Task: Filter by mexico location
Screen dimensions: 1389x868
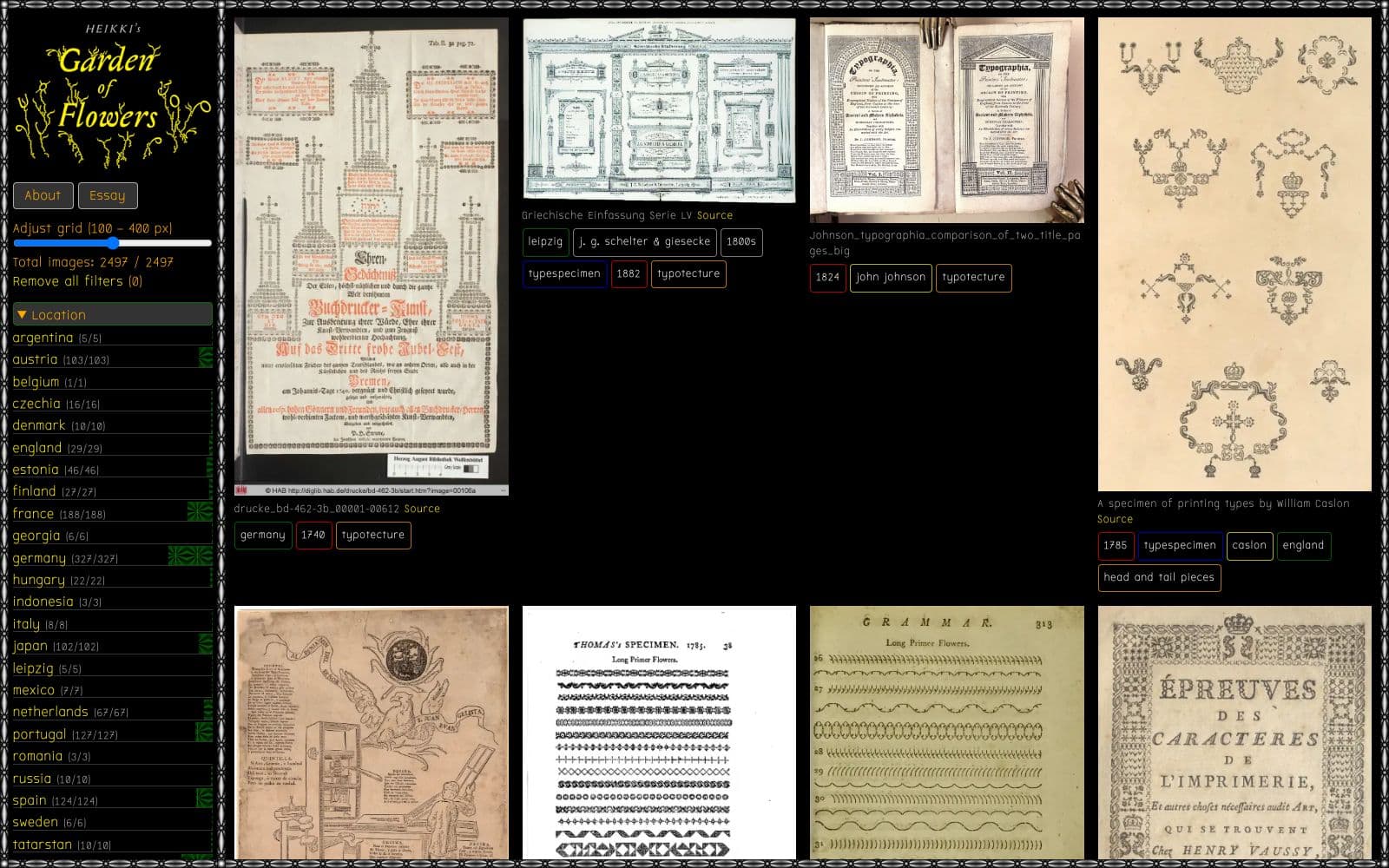Action: 113,690
